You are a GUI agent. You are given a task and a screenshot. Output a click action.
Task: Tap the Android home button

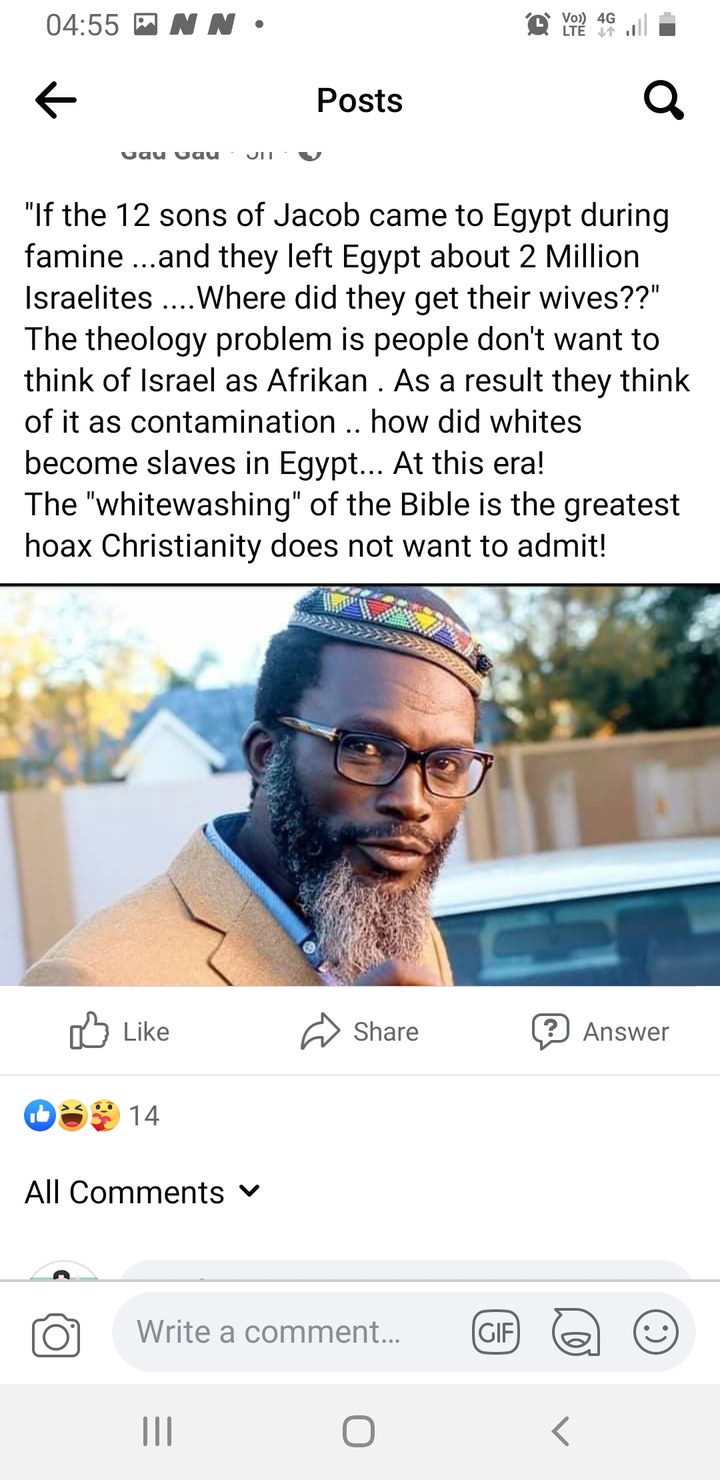click(358, 1431)
